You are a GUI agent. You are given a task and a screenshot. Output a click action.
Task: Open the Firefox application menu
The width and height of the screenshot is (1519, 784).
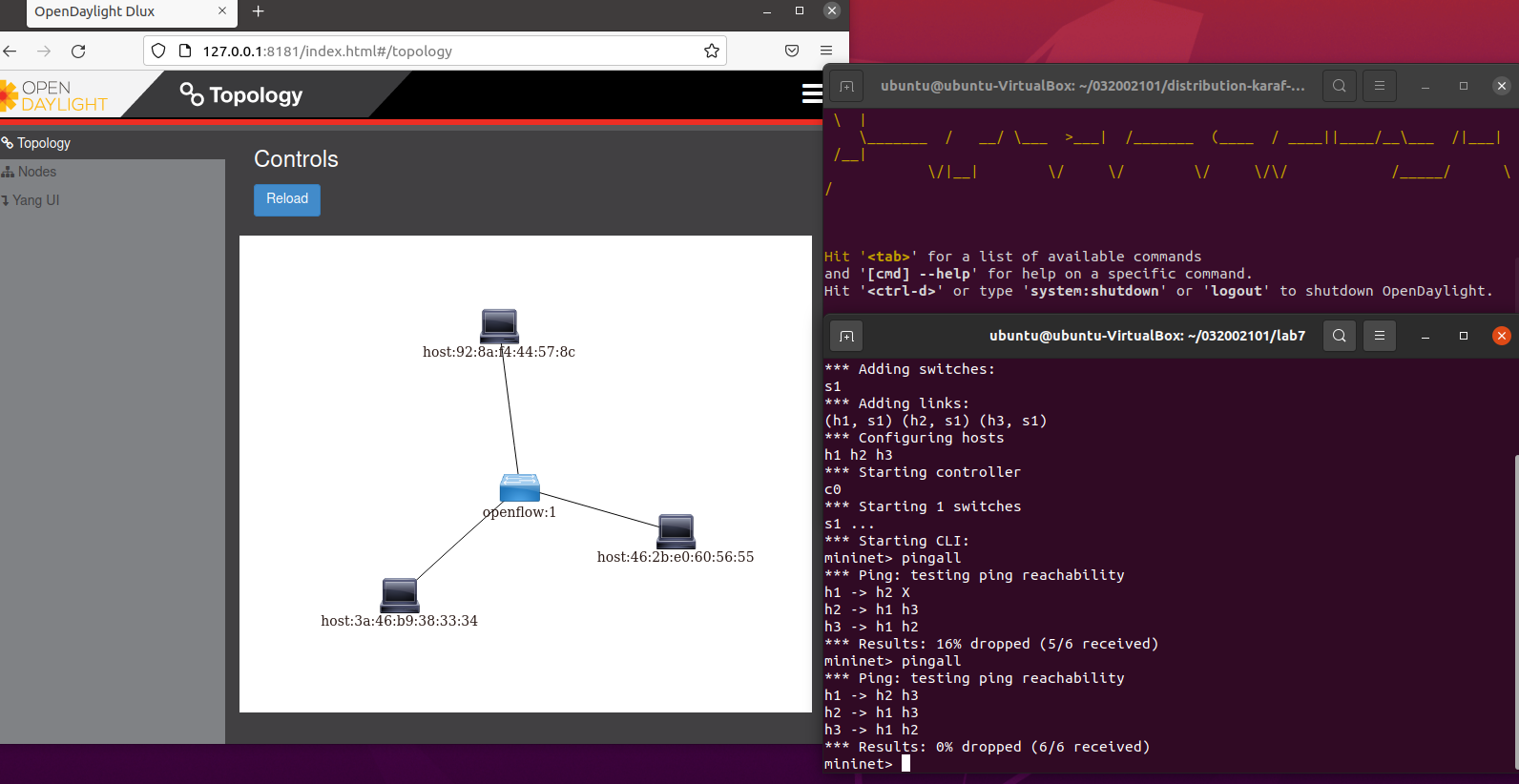tap(826, 51)
